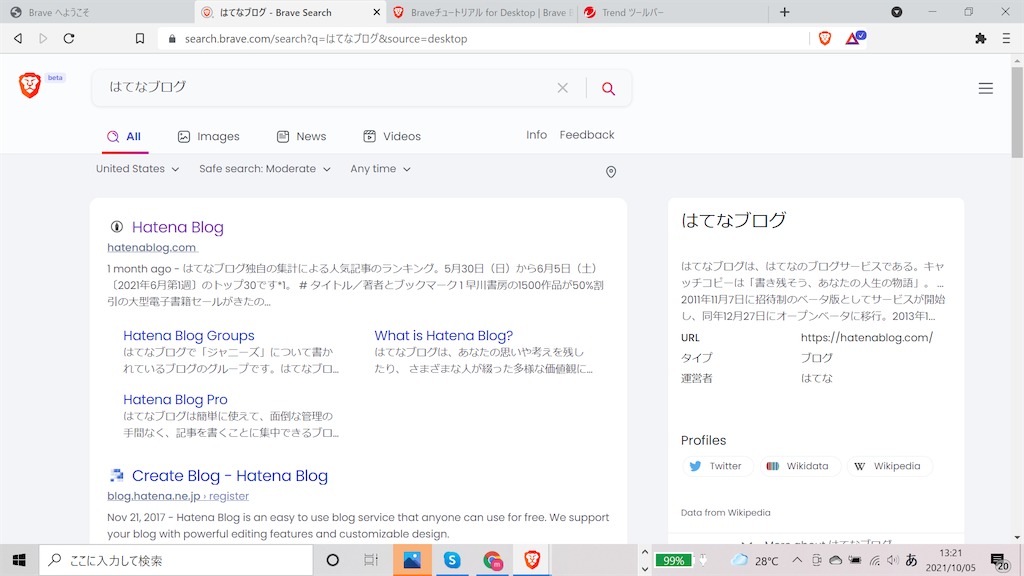Open the 13:21 clock and date
Screen dimensions: 1024x576
pyautogui.click(x=951, y=560)
